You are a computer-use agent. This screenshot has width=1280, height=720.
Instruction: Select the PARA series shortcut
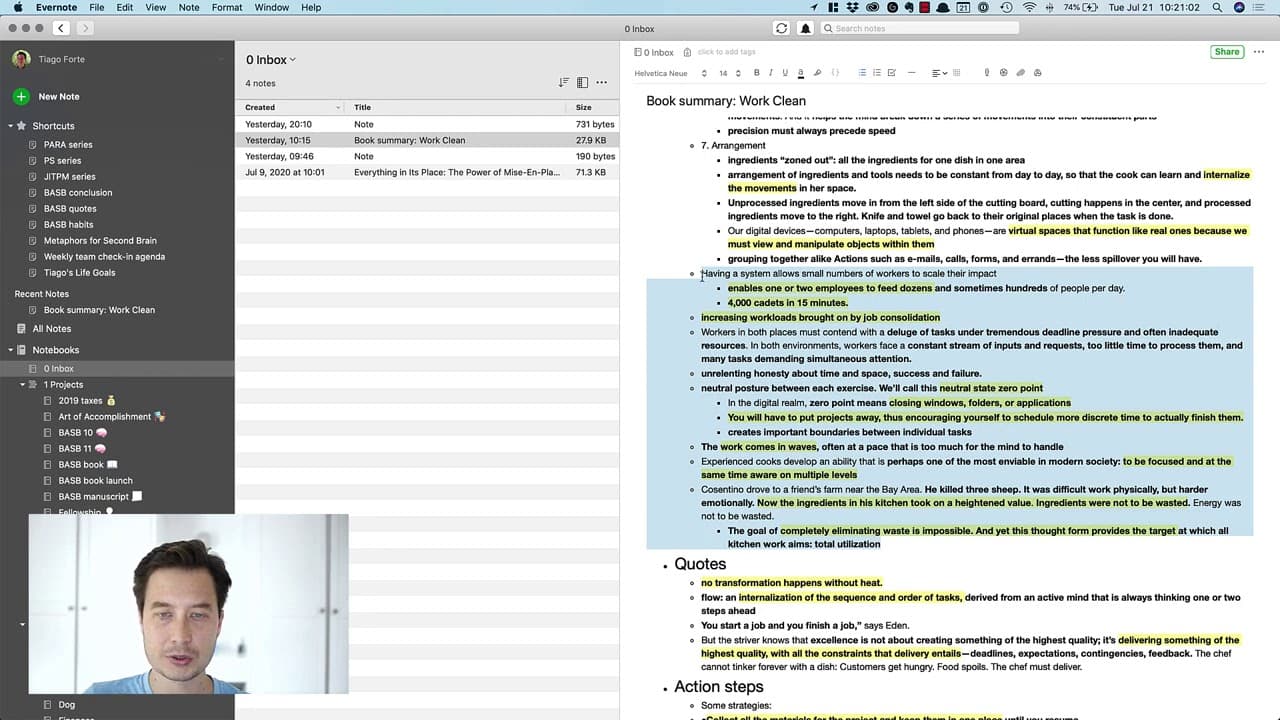point(68,145)
